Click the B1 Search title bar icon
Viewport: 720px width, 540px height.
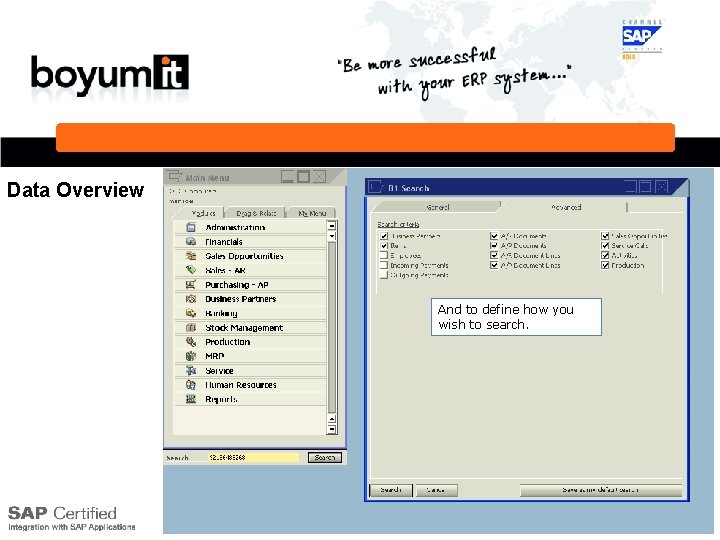point(375,187)
